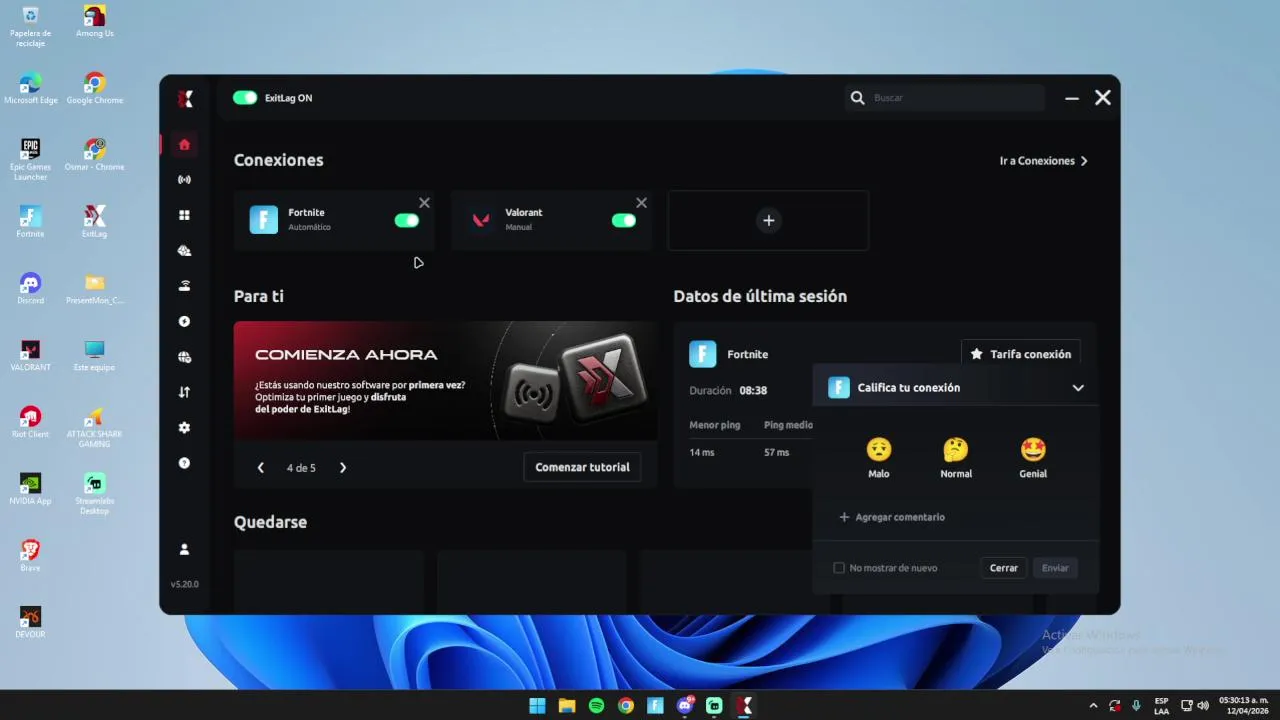Remove the Valorant connection with its X
The height and width of the screenshot is (720, 1280).
coord(641,203)
